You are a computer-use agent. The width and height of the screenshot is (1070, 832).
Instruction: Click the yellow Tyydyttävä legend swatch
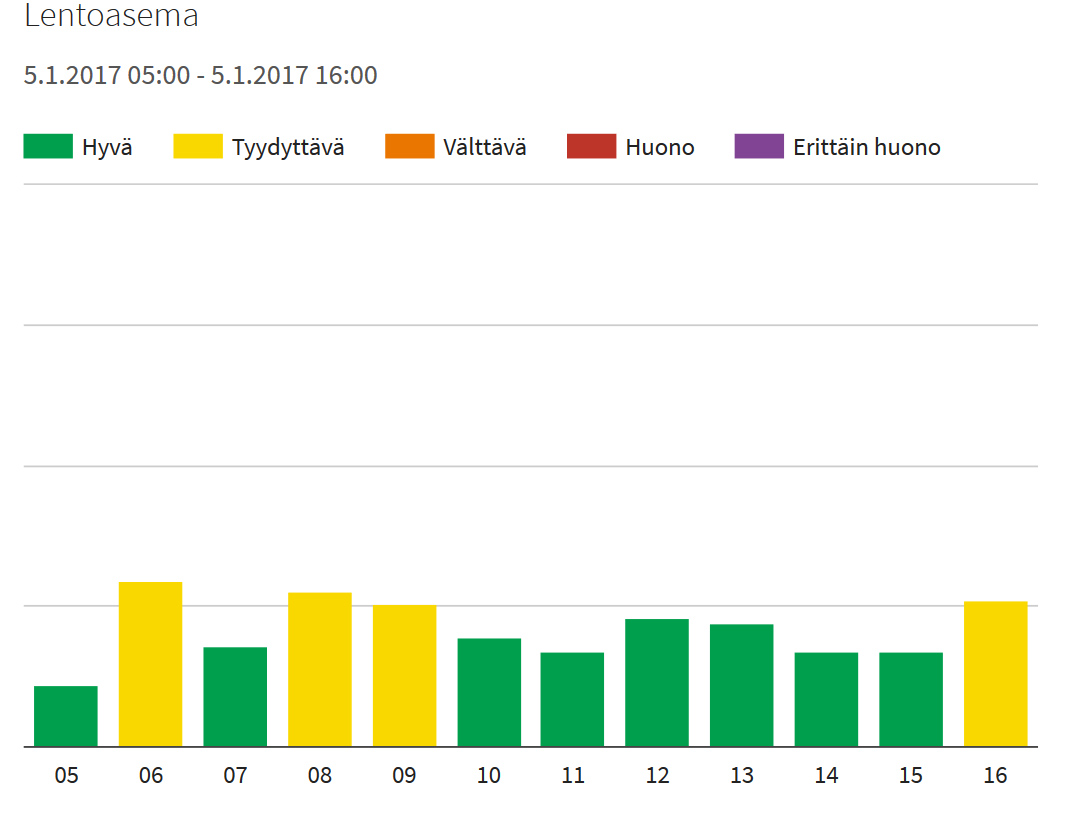[x=198, y=147]
